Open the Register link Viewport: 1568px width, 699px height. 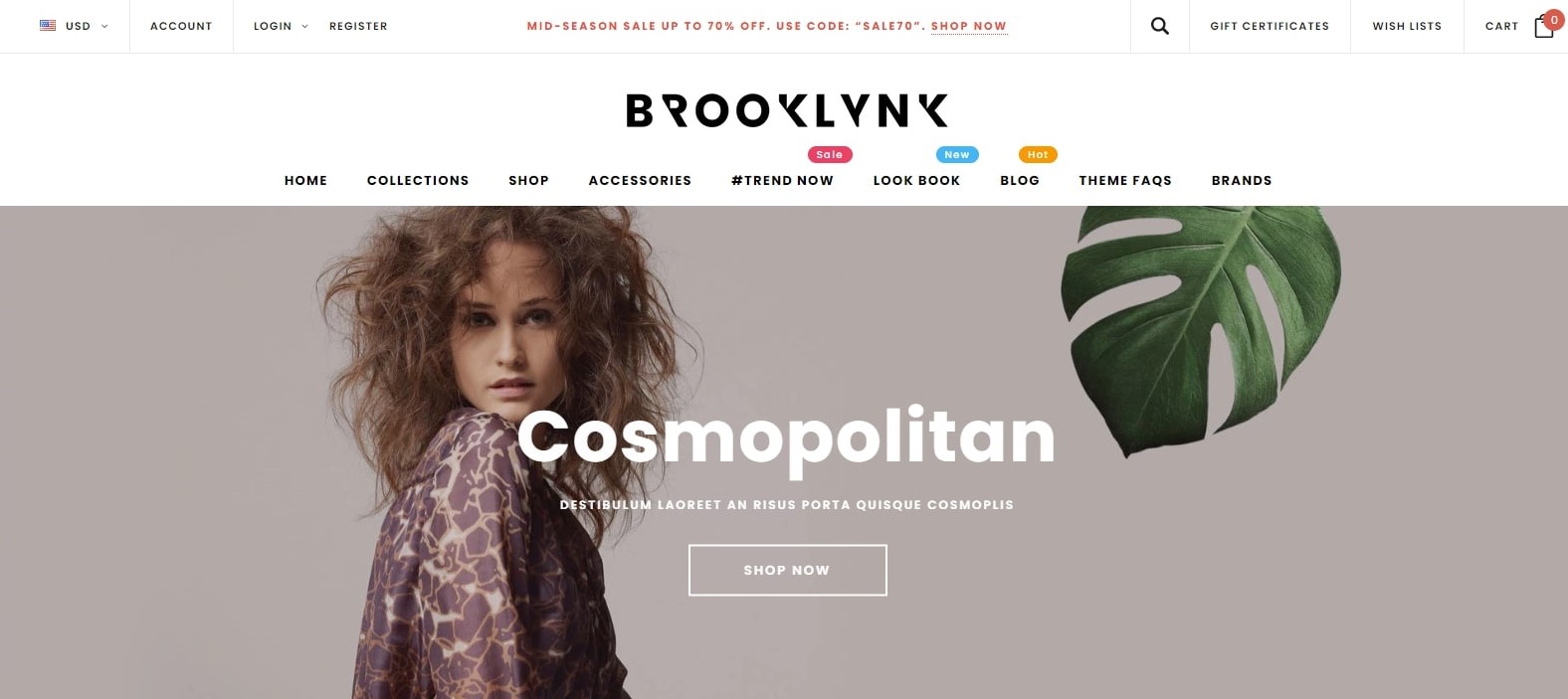(x=358, y=26)
